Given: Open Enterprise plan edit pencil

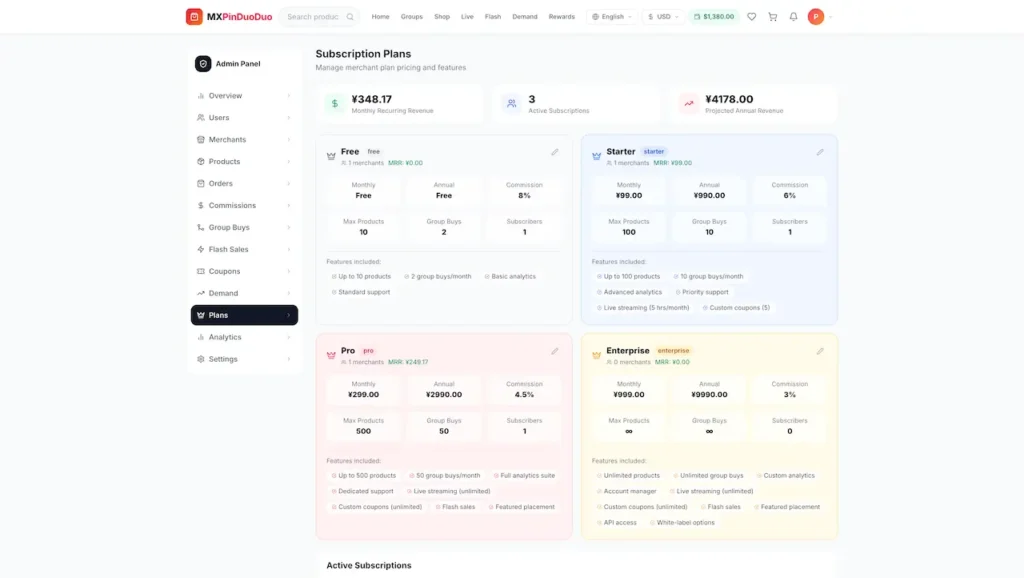Looking at the screenshot, I should tap(820, 351).
